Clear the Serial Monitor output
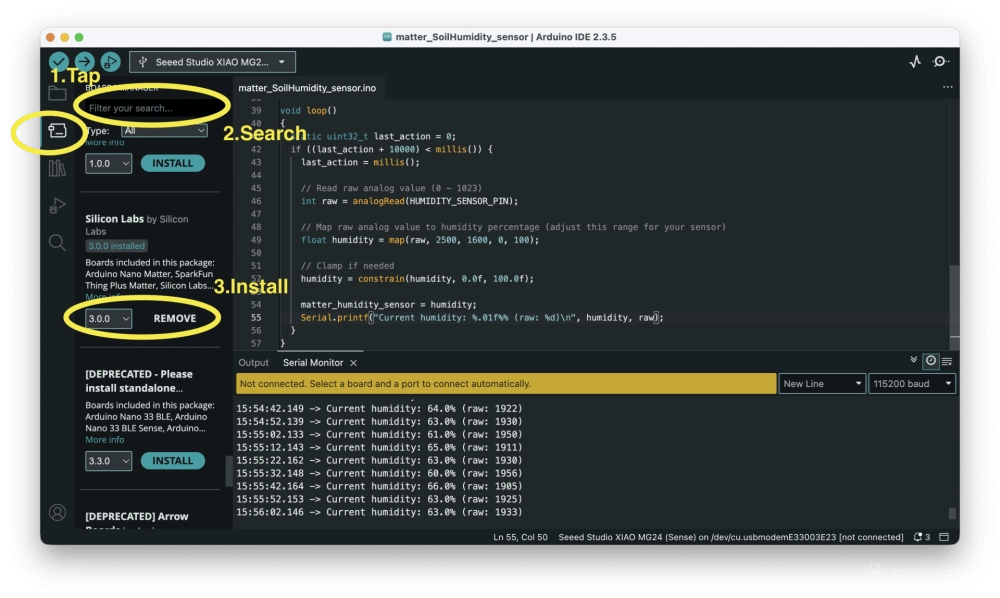The image size is (1000, 598). [x=946, y=360]
